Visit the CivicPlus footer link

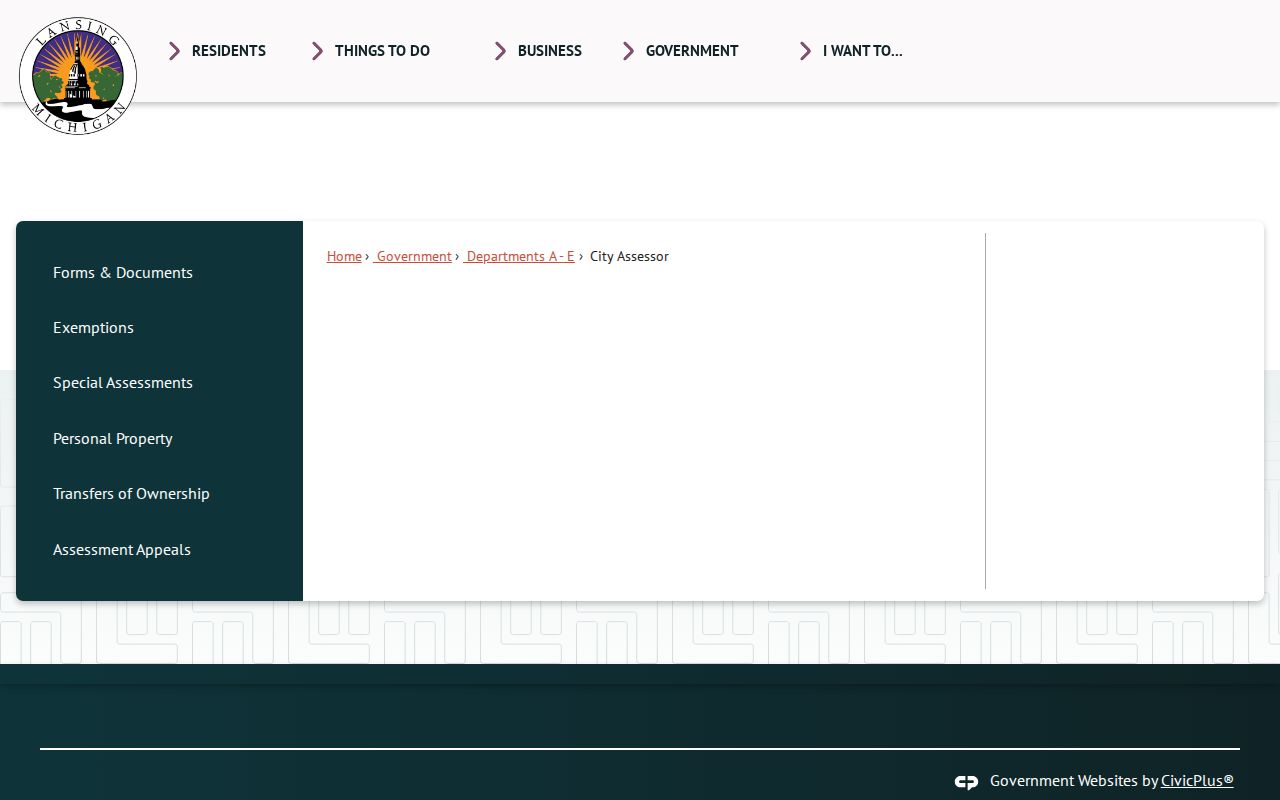point(1197,781)
